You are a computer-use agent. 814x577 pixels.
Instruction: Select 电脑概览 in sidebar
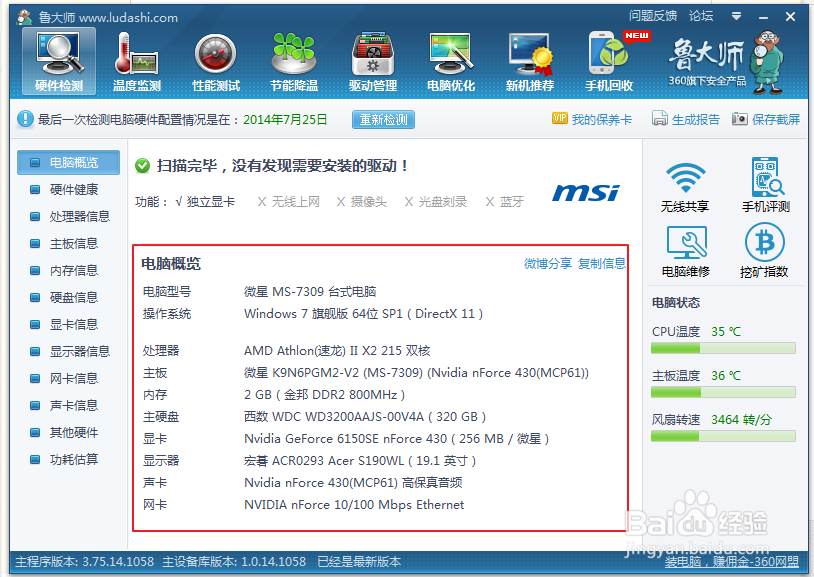69,163
